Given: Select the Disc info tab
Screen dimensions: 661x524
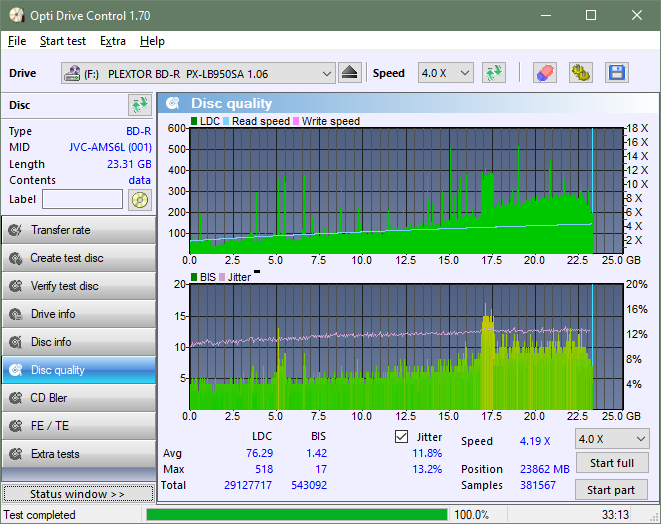Looking at the screenshot, I should (79, 342).
